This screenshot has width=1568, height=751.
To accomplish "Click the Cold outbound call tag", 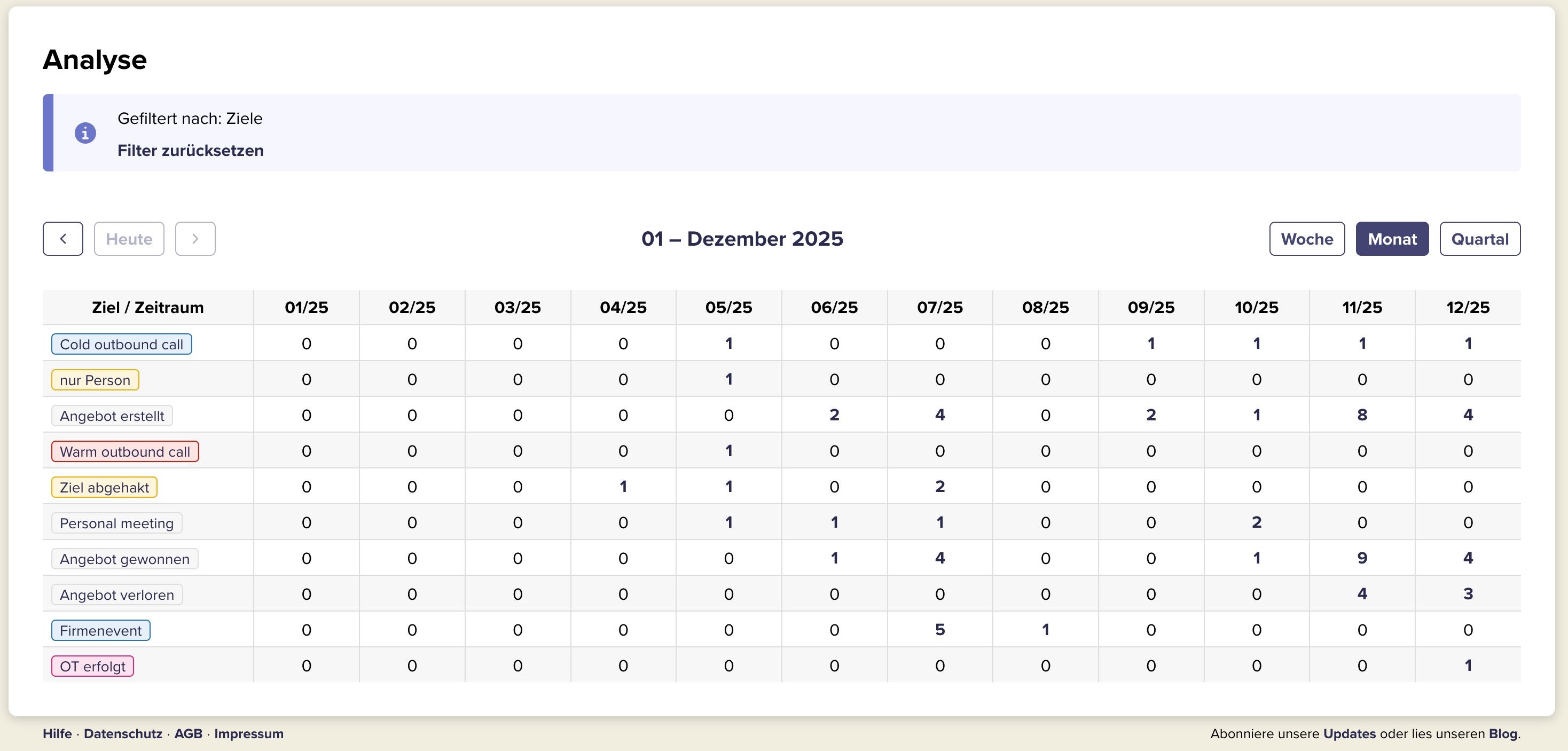I will (x=121, y=344).
